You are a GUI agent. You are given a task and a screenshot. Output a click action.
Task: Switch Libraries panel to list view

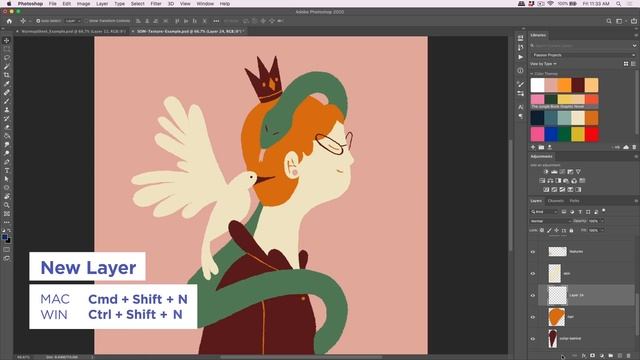633,64
